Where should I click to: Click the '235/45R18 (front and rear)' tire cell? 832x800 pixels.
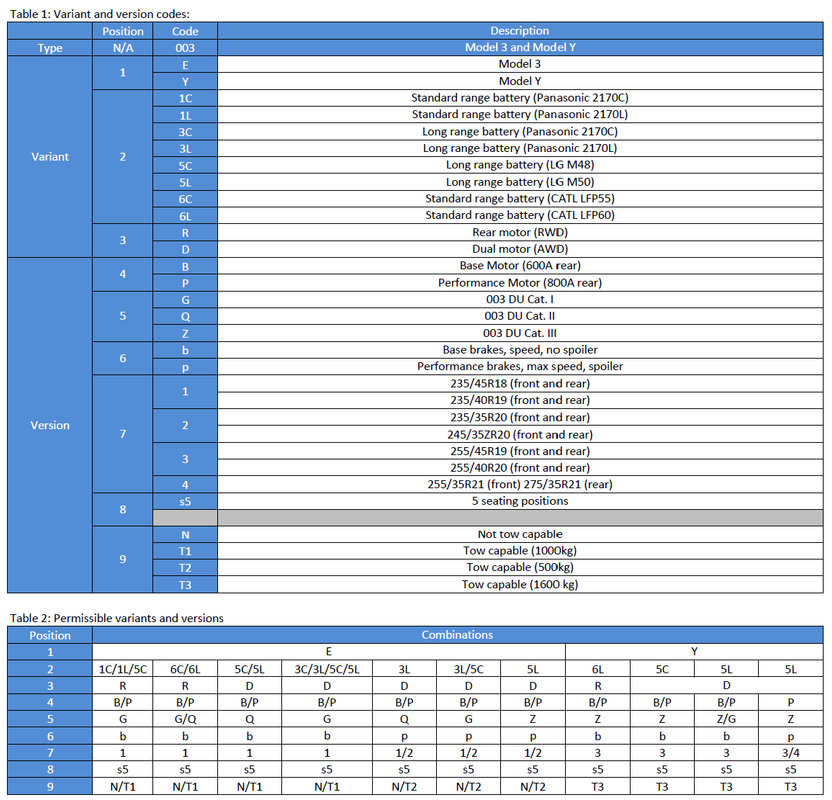coord(520,383)
